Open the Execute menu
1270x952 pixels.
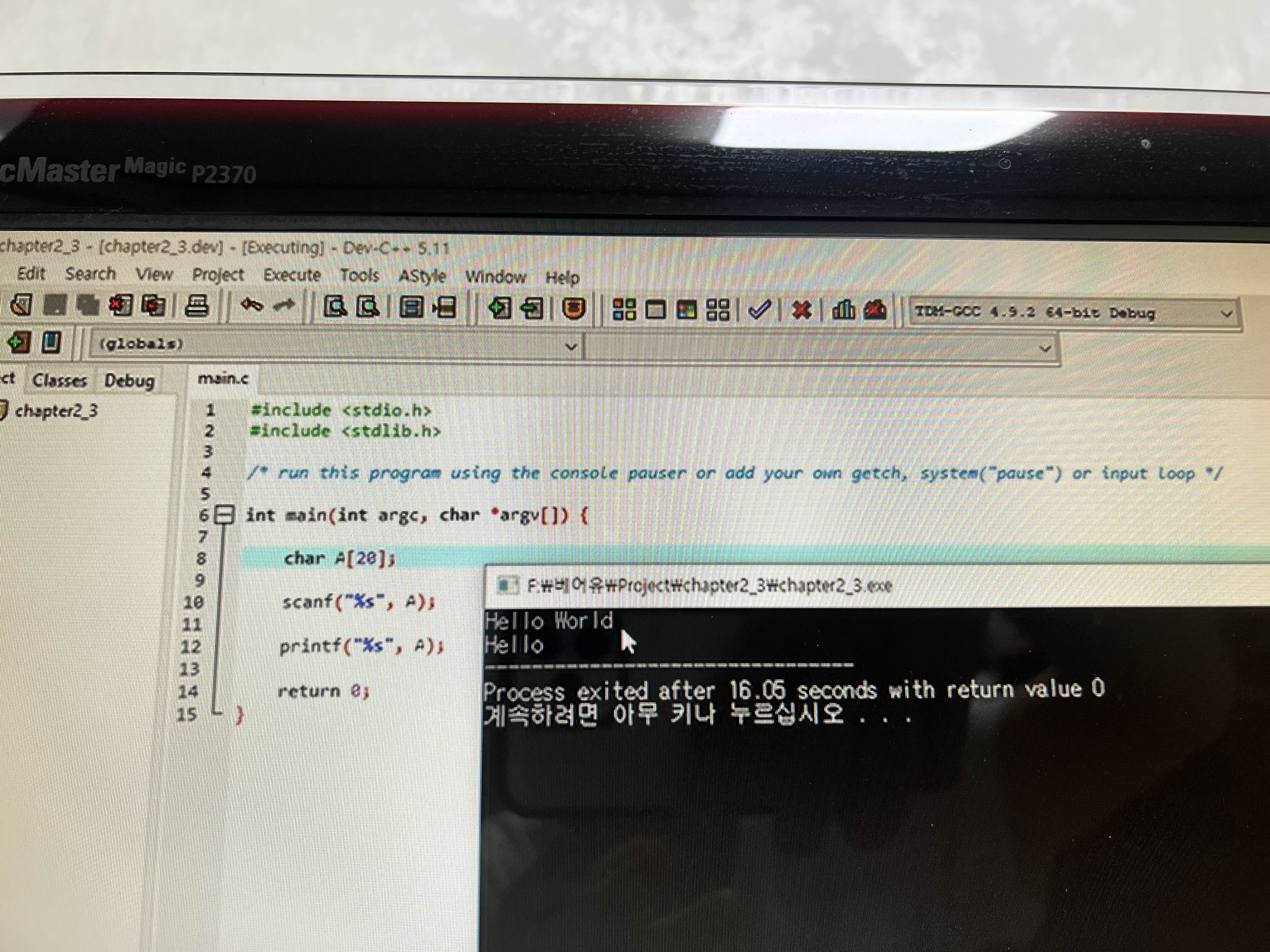292,275
